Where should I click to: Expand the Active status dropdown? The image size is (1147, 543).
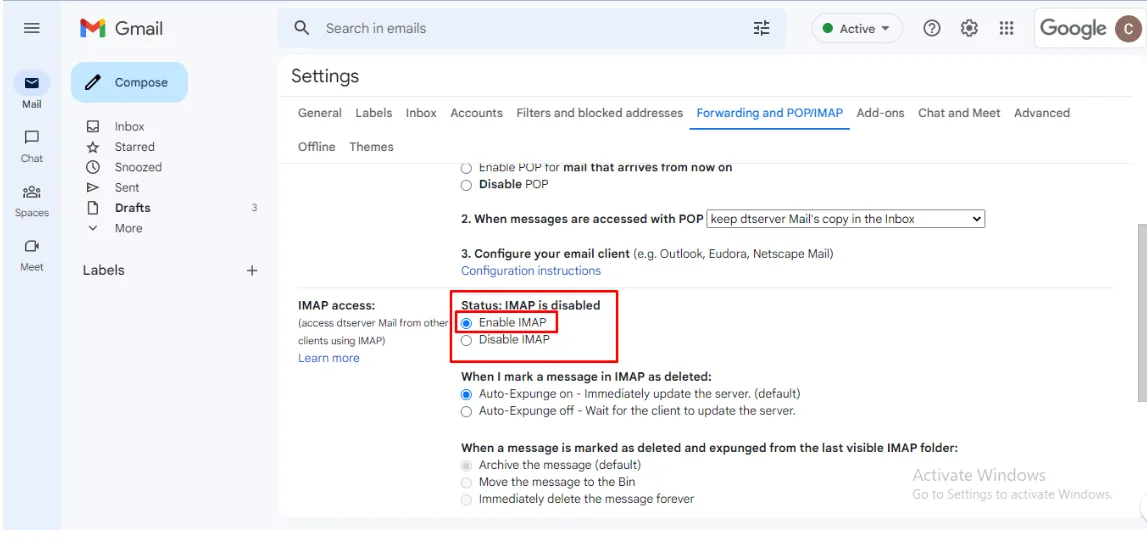tap(857, 28)
